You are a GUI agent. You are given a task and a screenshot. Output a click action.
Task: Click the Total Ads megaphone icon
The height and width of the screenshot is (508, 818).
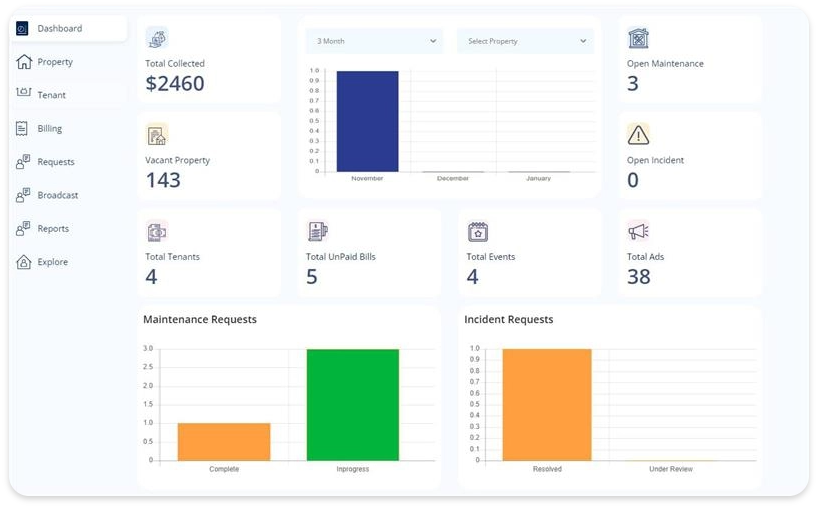[x=638, y=231]
